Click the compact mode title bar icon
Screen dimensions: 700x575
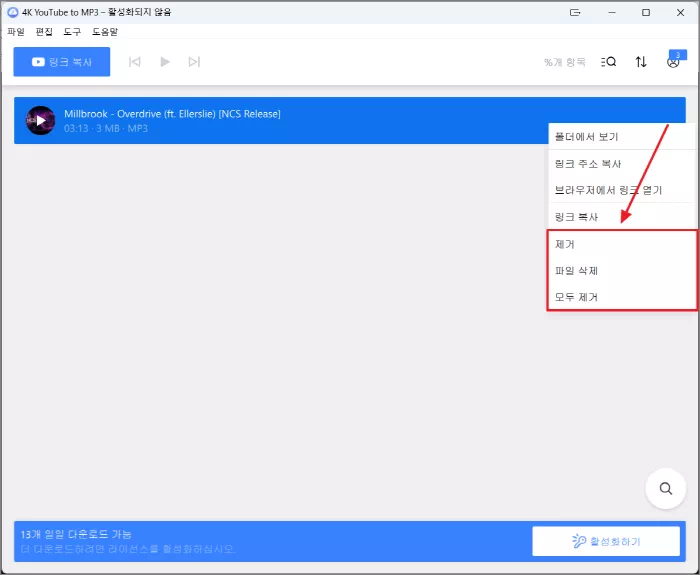point(575,12)
